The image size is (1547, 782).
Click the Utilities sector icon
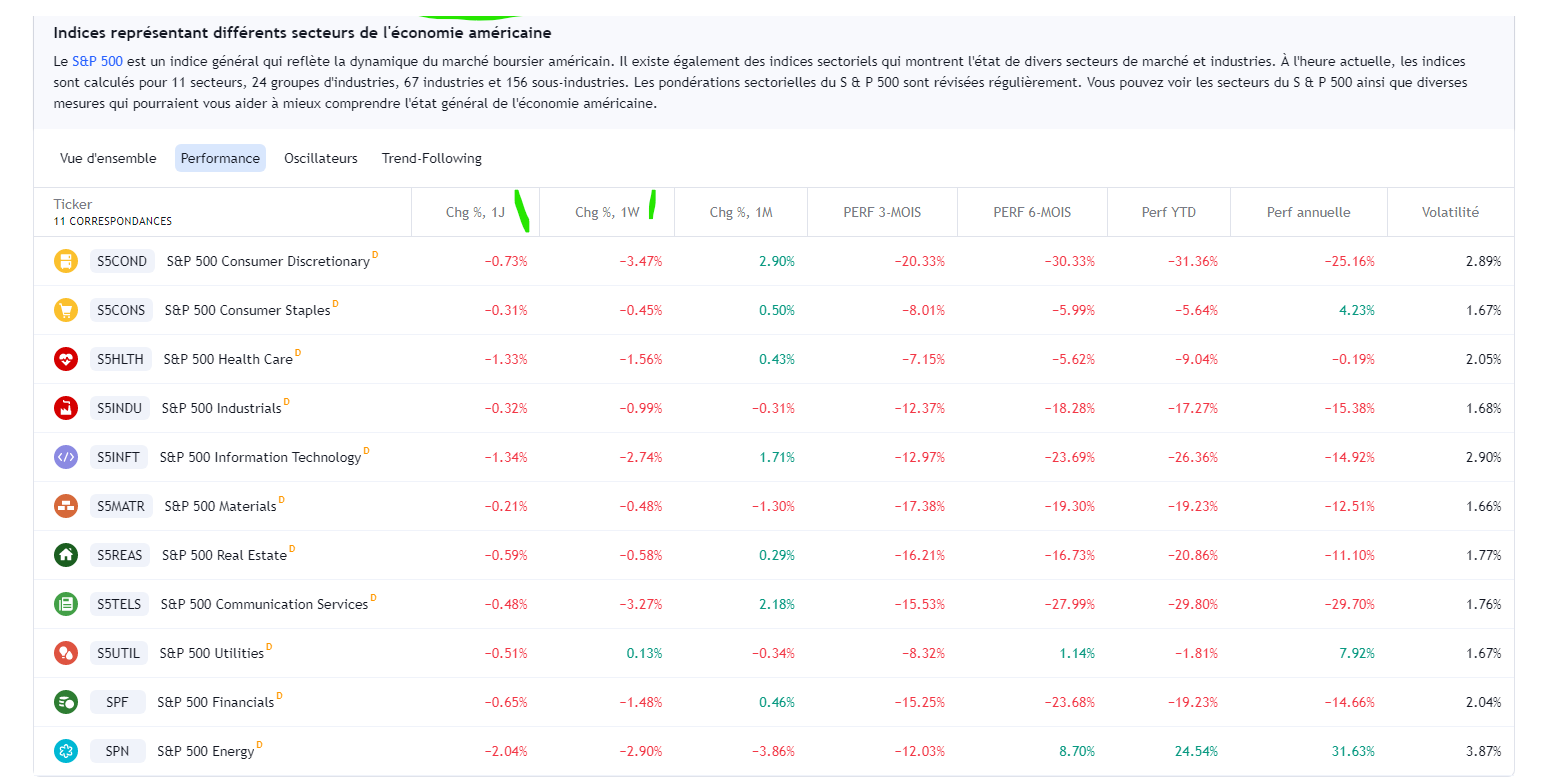point(66,653)
